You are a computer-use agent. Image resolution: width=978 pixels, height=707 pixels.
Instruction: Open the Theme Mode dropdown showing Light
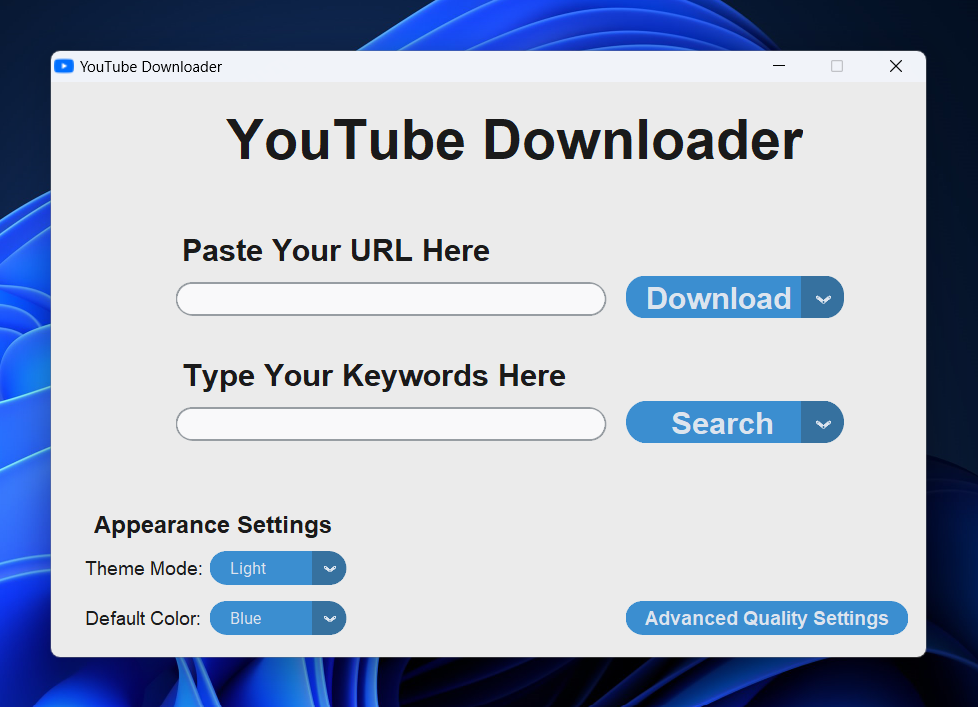click(278, 568)
